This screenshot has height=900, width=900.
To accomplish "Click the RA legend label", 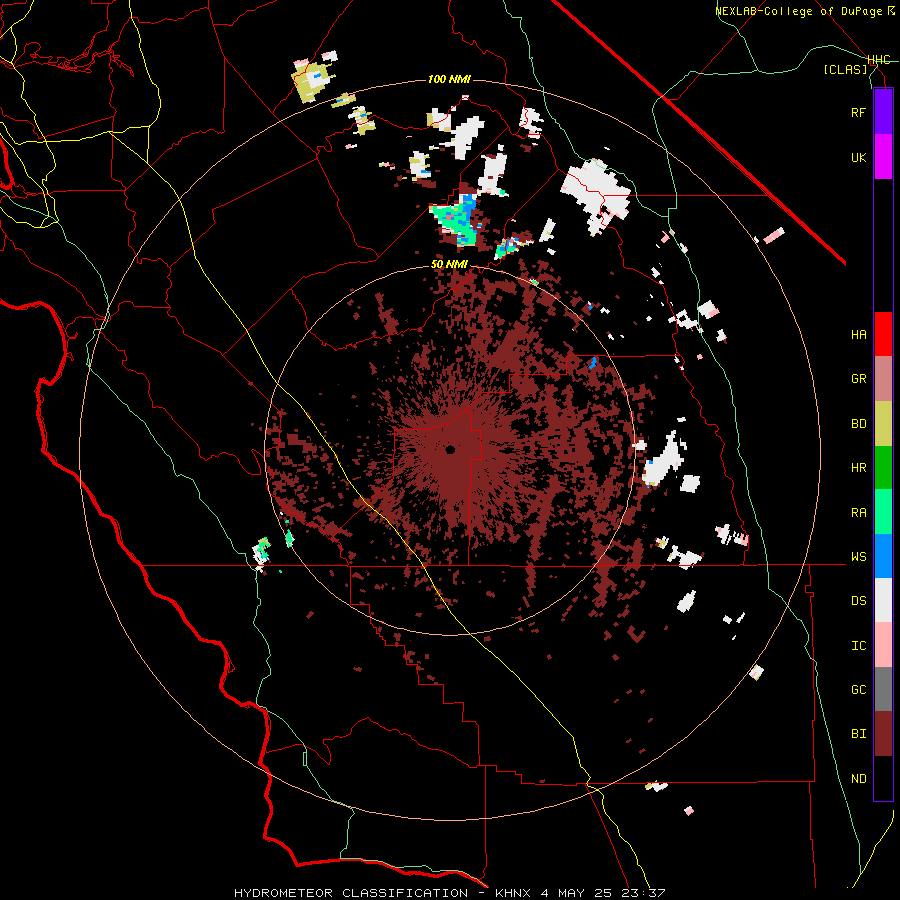I will coord(858,513).
